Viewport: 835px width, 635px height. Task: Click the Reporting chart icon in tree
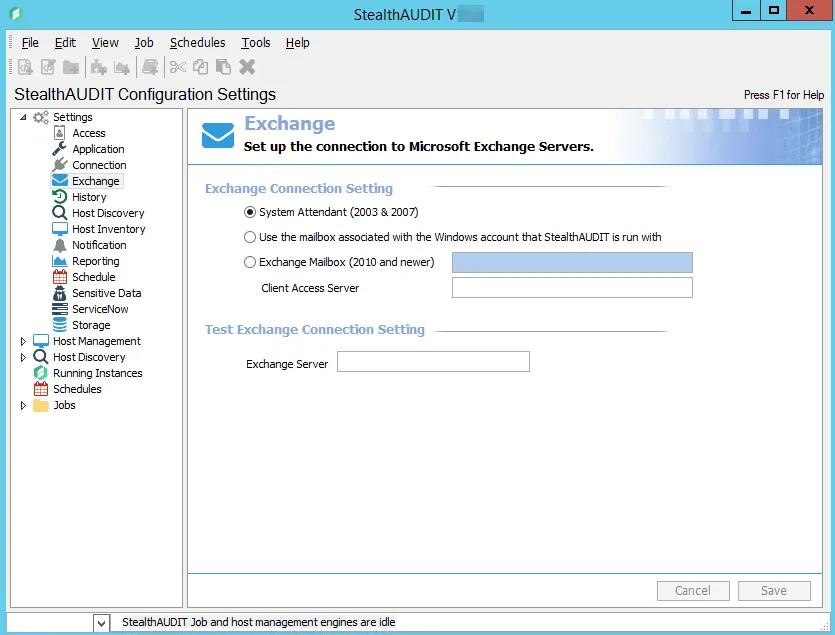click(x=60, y=261)
